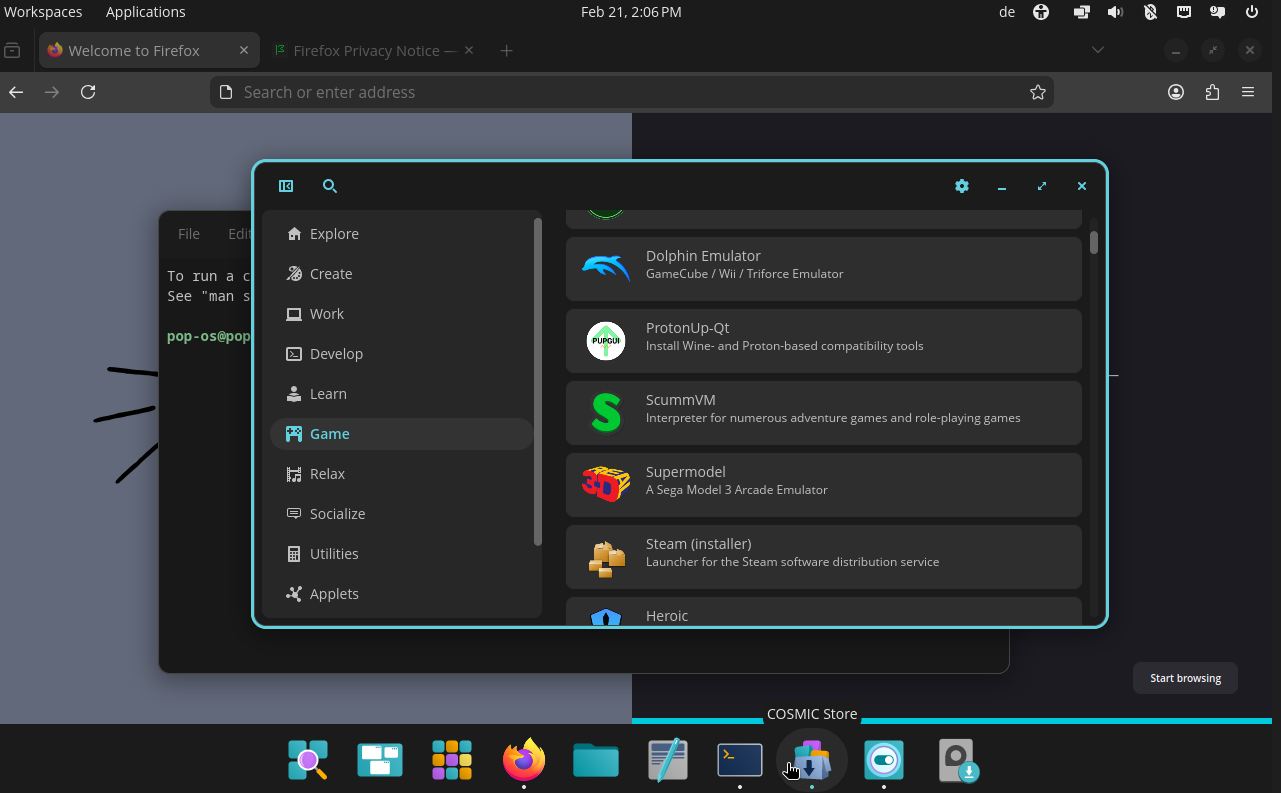Open the Dolphin Emulator app entry
Image resolution: width=1281 pixels, height=793 pixels.
(x=823, y=268)
